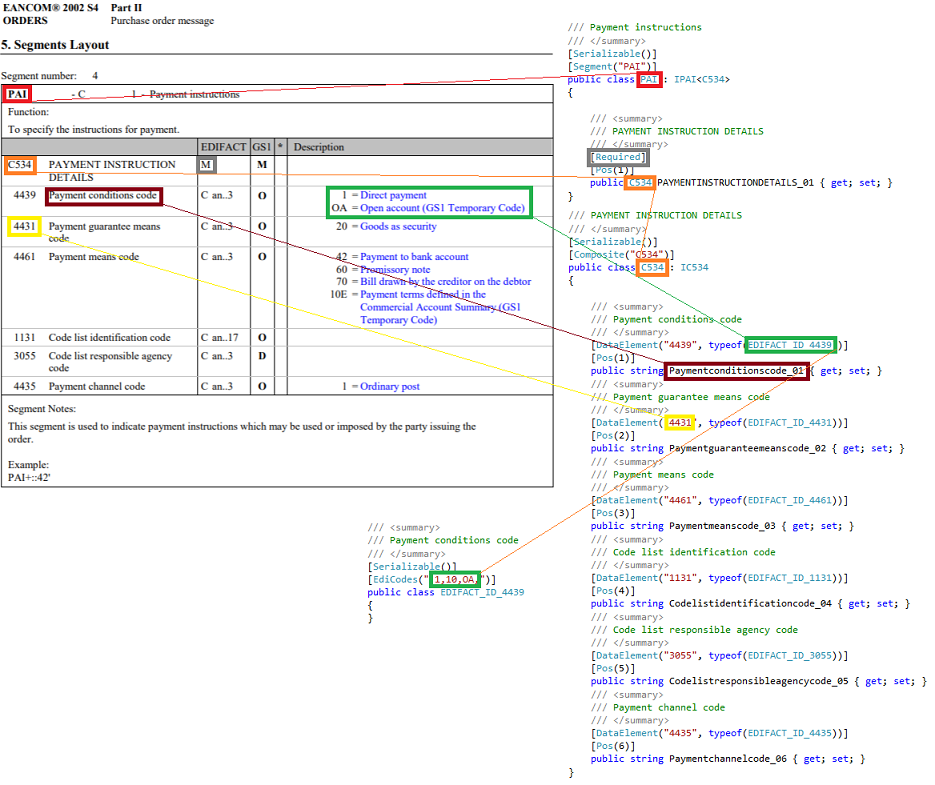Select the "Direct payment" code description
Image resolution: width=935 pixels, height=785 pixels.
tap(393, 195)
